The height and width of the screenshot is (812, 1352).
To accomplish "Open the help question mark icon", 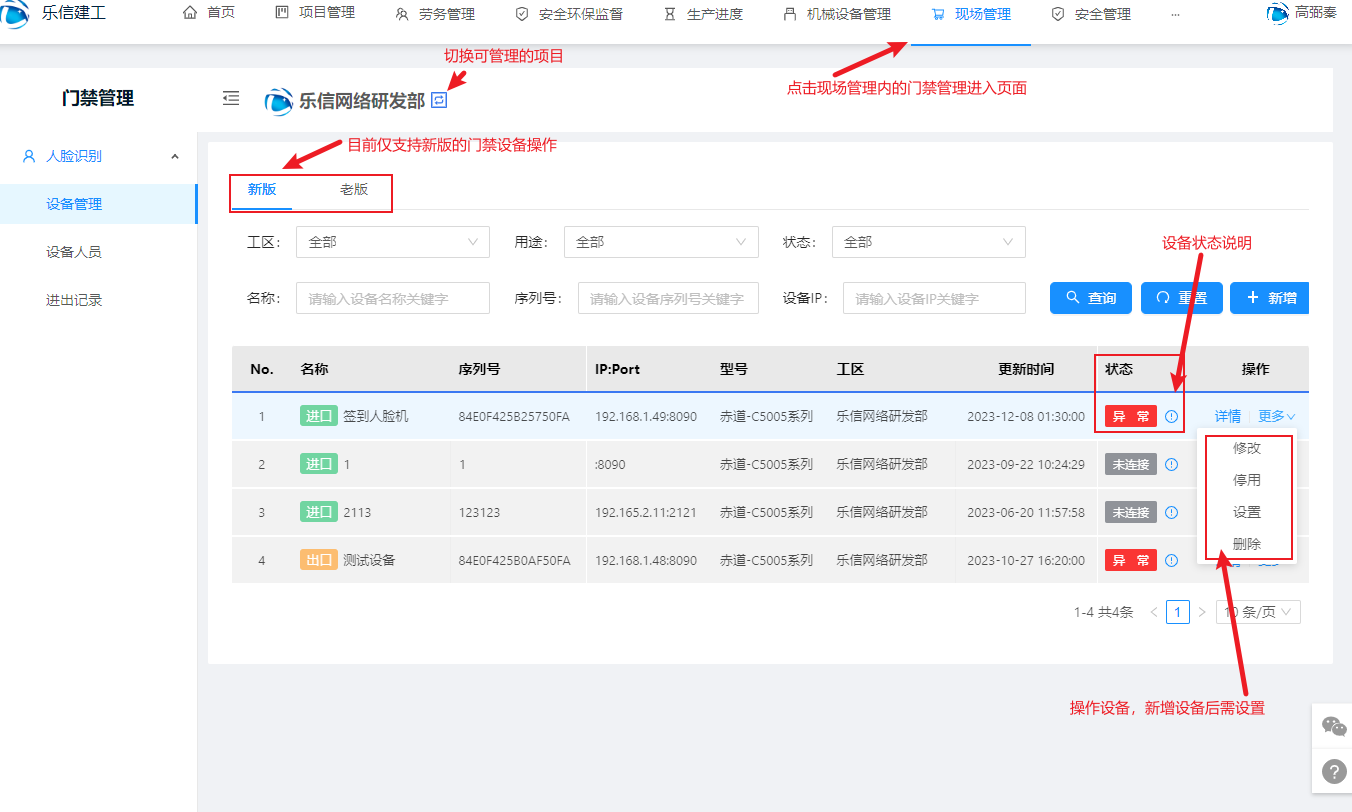I will pos(1334,771).
